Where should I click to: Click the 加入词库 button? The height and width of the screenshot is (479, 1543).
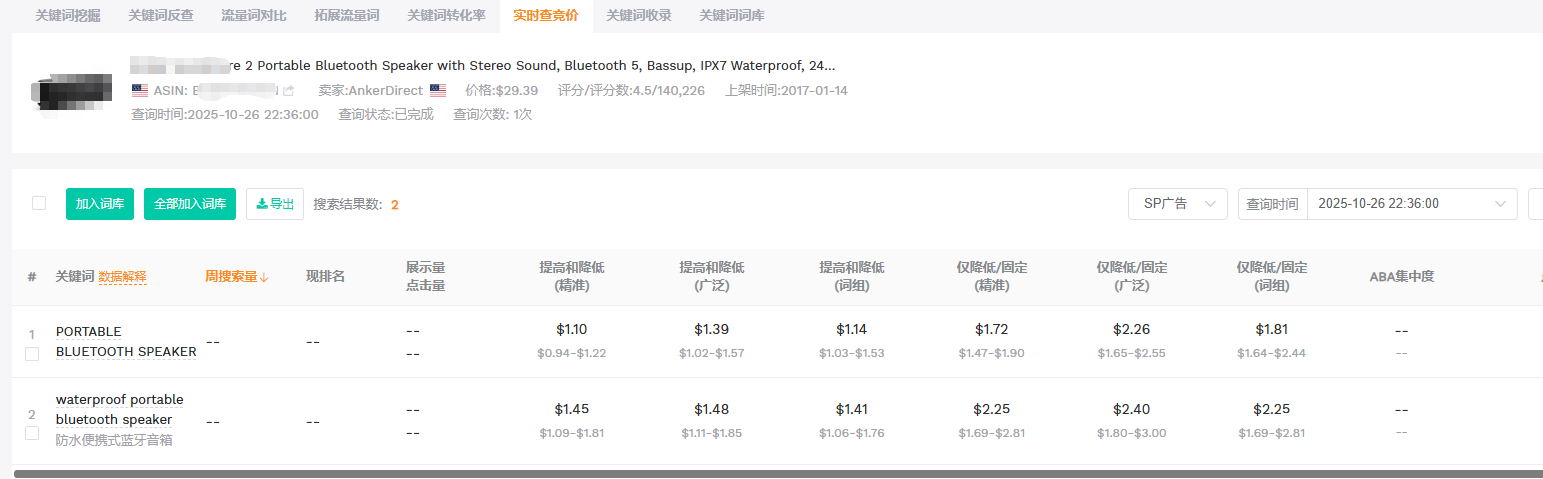[x=100, y=204]
